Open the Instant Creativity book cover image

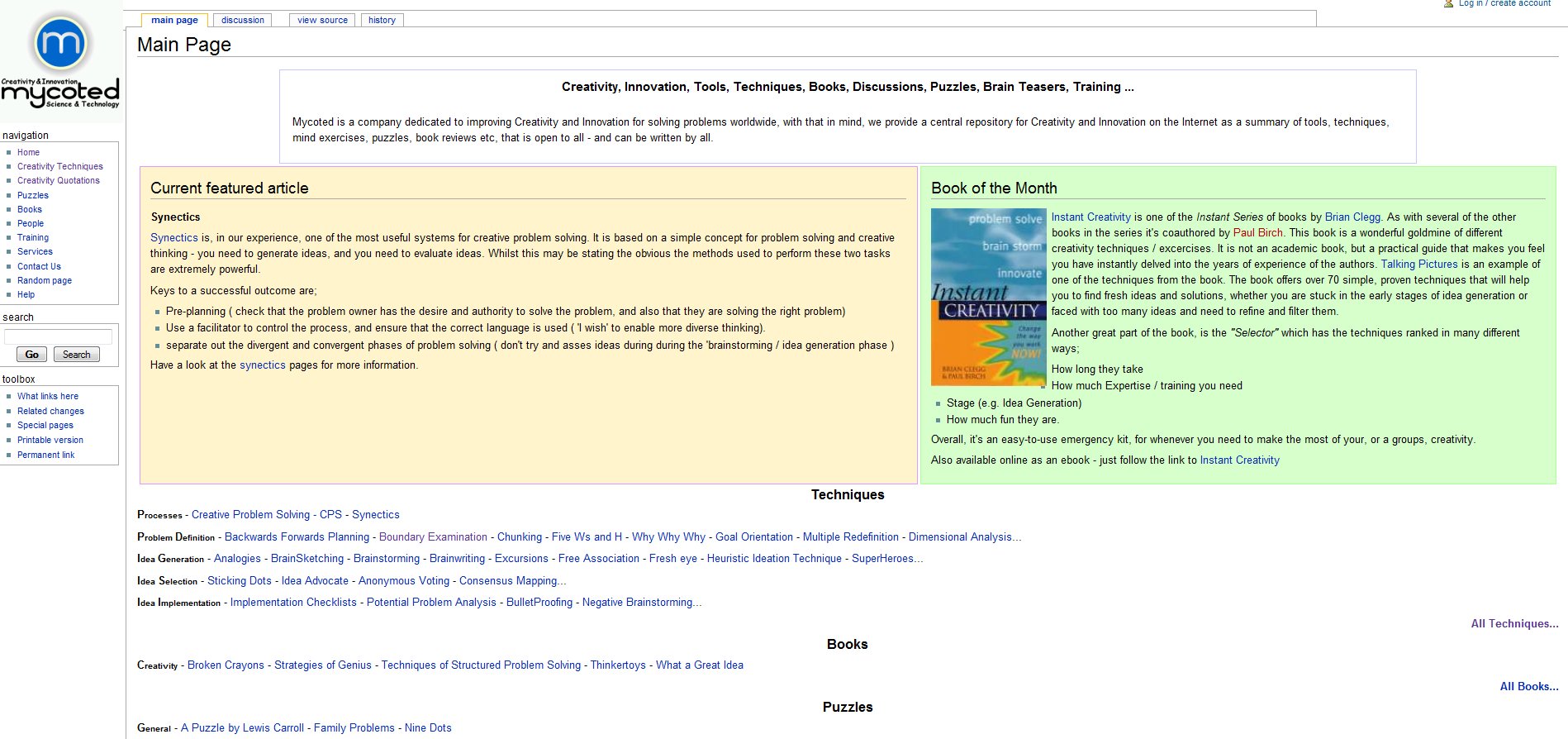tap(988, 297)
